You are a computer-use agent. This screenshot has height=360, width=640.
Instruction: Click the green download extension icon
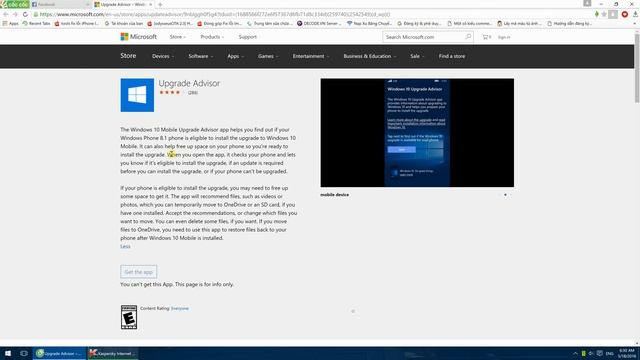coord(597,14)
